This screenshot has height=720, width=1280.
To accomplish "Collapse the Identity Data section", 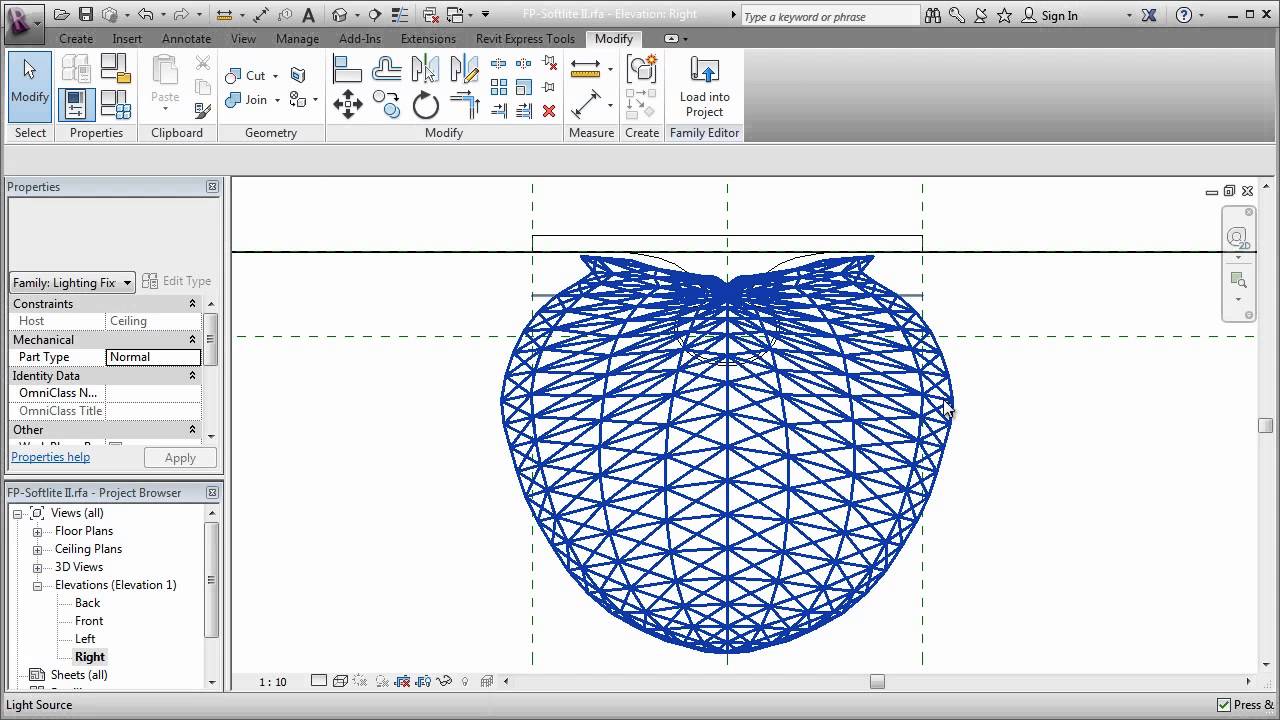I will pos(193,376).
